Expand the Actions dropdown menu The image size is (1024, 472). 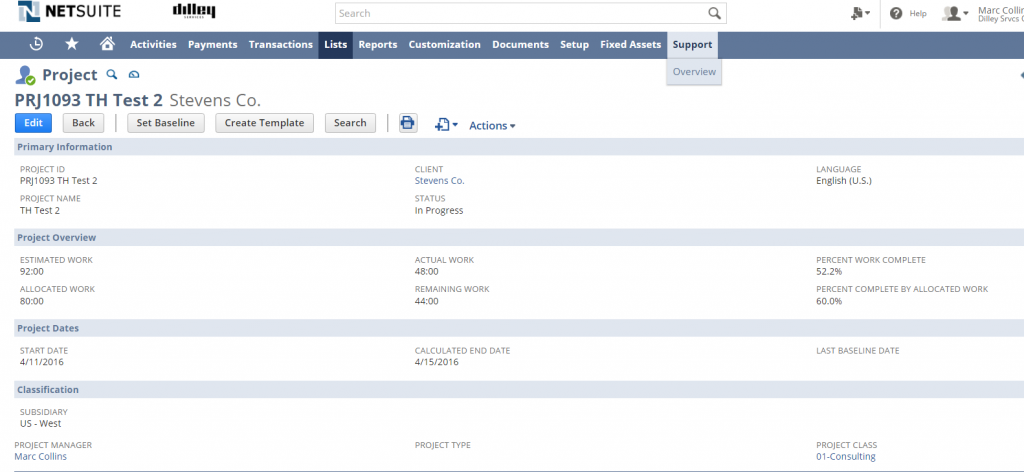pos(492,125)
